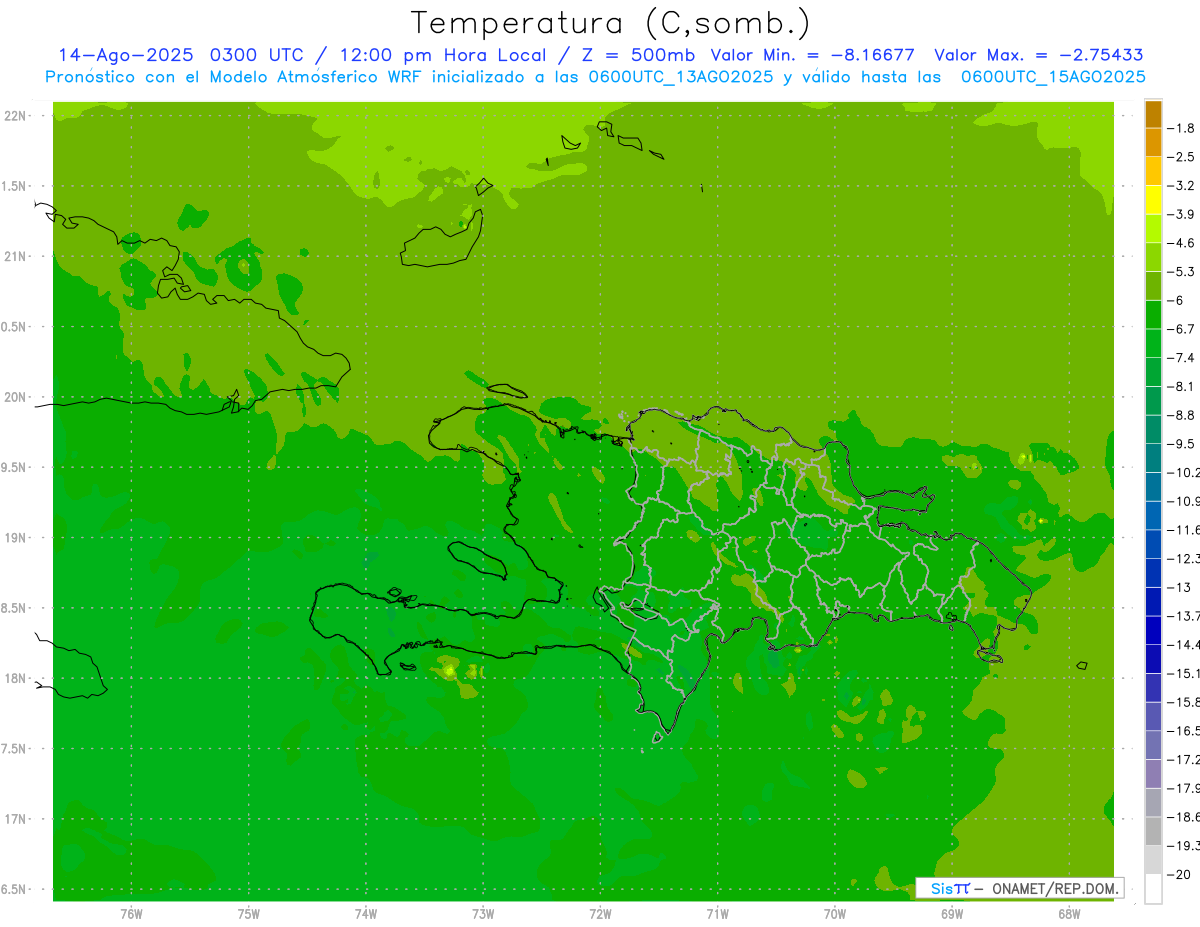The width and height of the screenshot is (1200, 927).
Task: Click the '0600UTC_15AGO2025' valid-until timestamp
Action: coord(1053,77)
